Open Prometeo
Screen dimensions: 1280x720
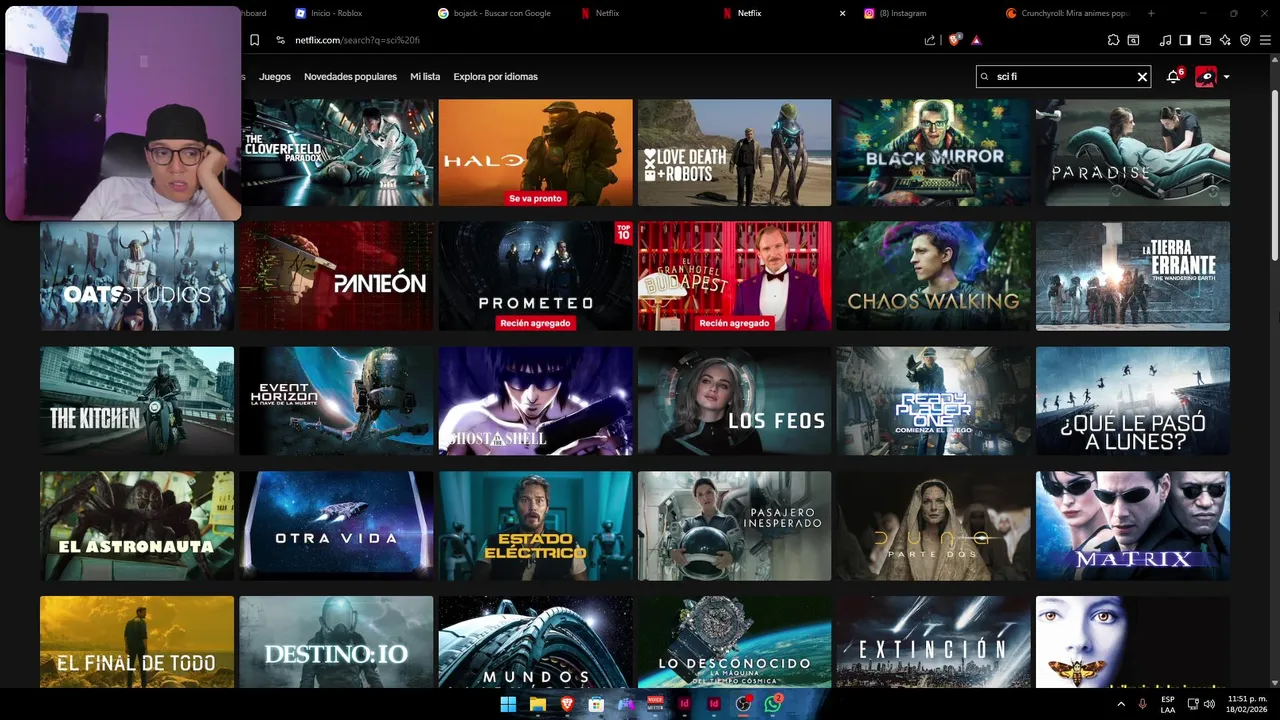[x=535, y=276]
